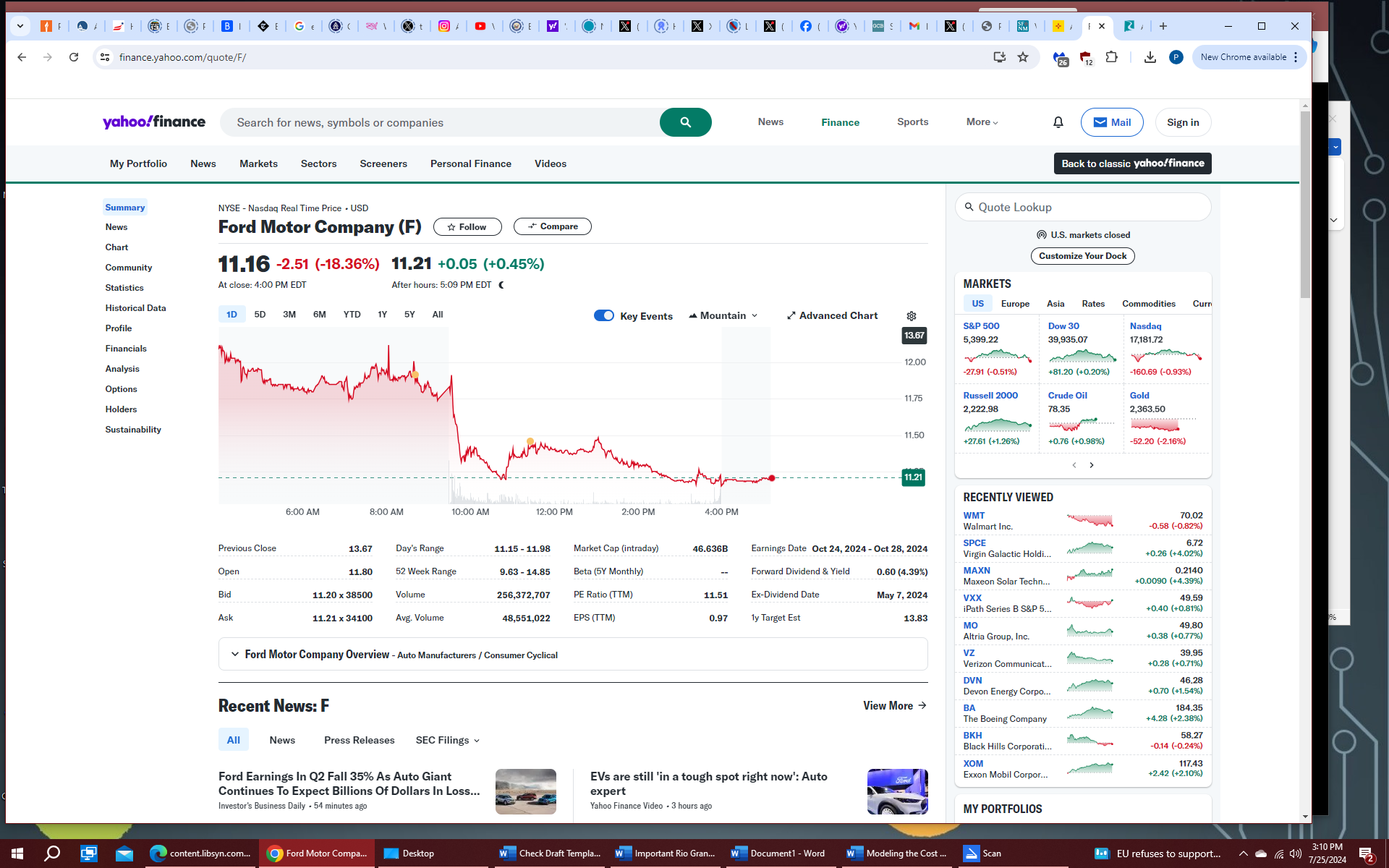This screenshot has height=868, width=1389.
Task: Open the notifications bell icon
Action: pyautogui.click(x=1058, y=122)
